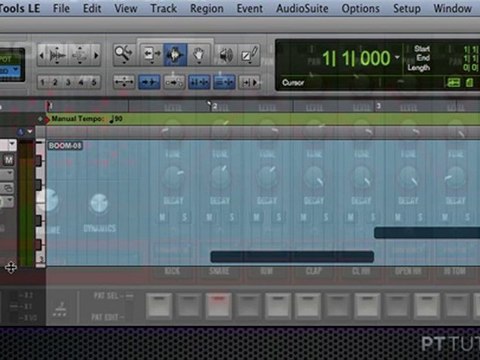Click the KICK instrument label in Boom
This screenshot has height=360, width=480.
pos(172,271)
